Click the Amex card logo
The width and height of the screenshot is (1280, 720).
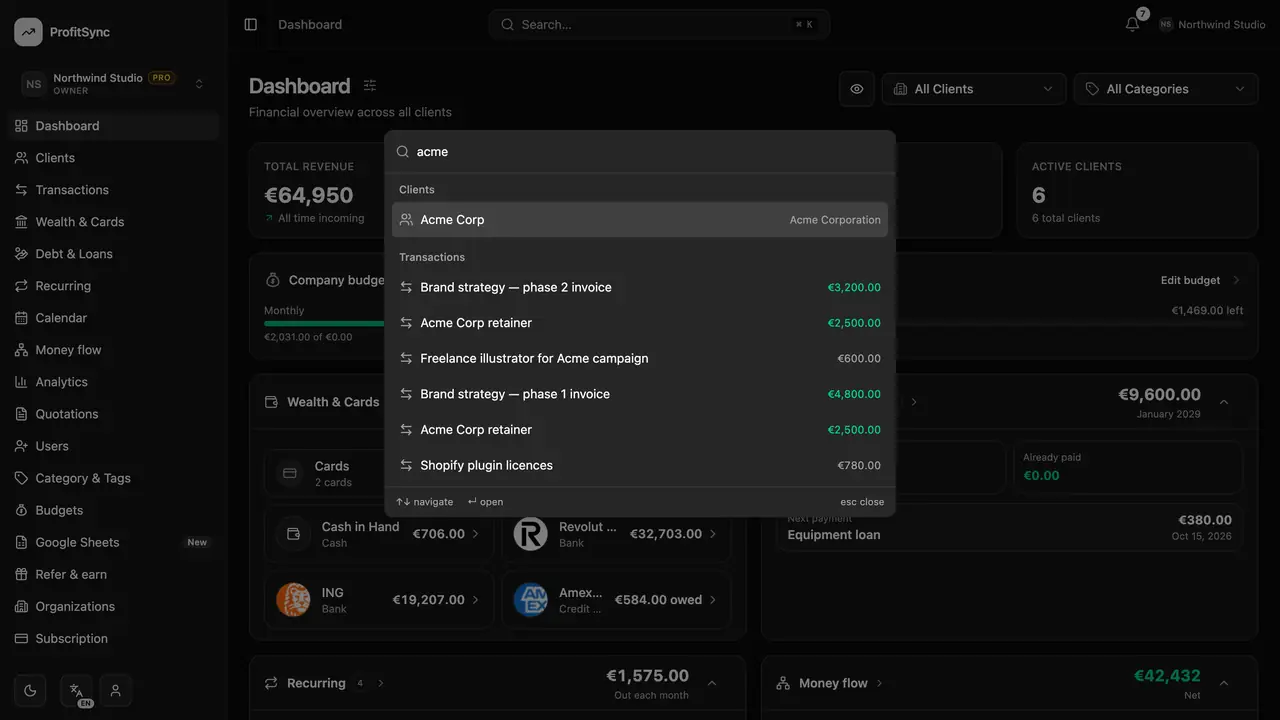[530, 600]
